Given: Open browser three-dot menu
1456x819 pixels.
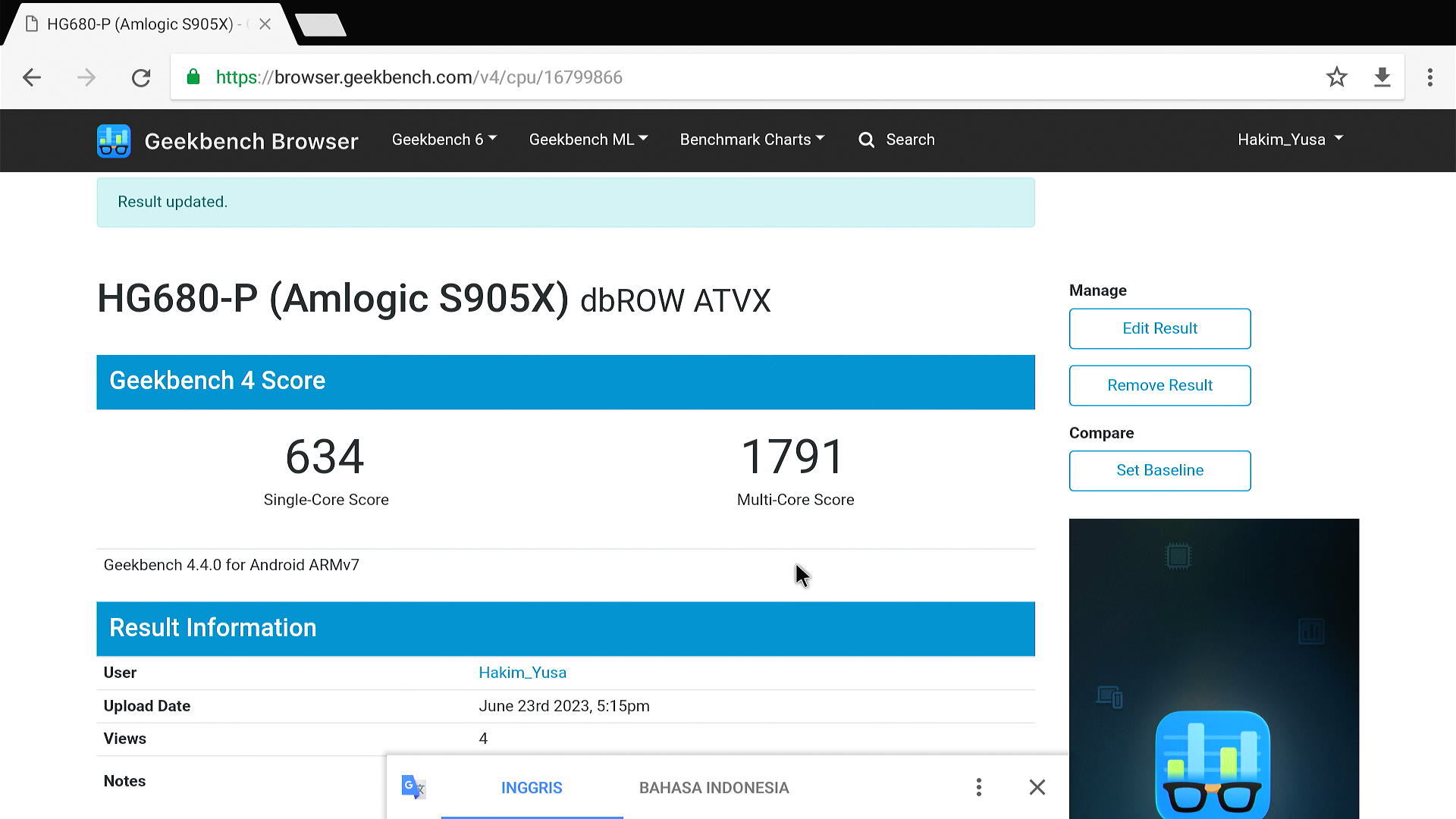Looking at the screenshot, I should tap(1429, 77).
